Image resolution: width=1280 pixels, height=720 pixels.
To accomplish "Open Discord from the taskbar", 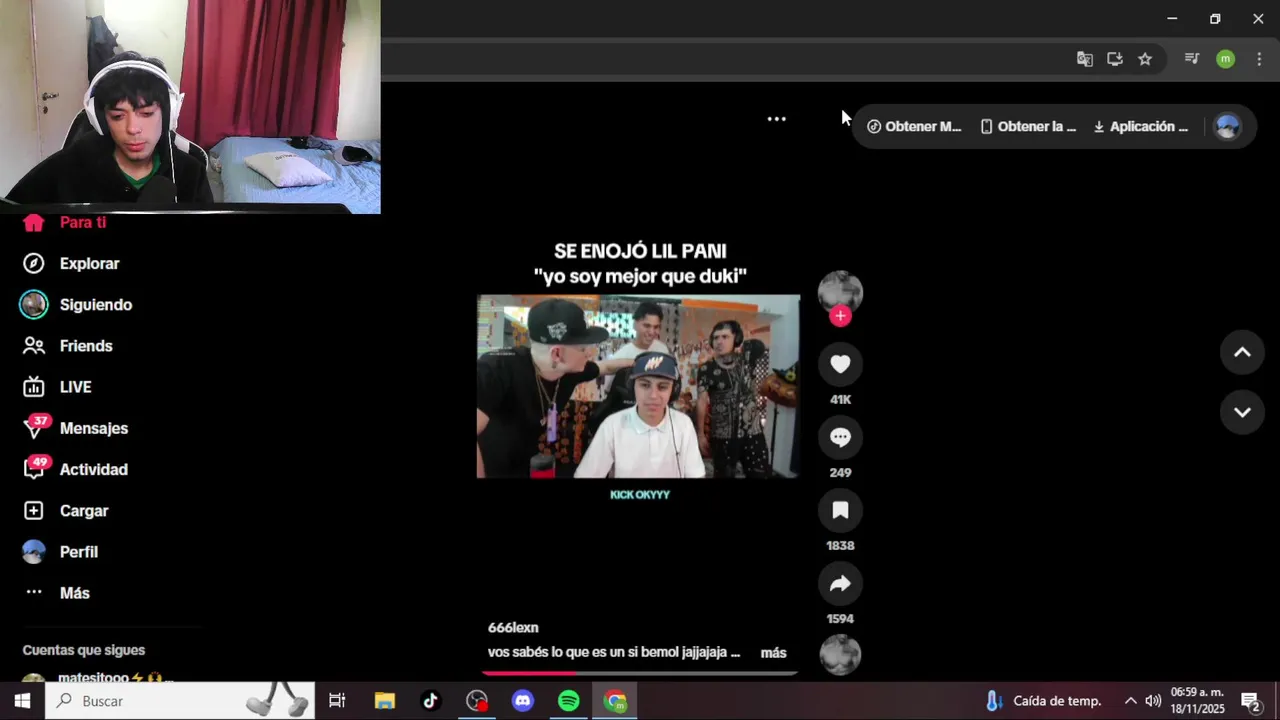I will click(x=523, y=701).
